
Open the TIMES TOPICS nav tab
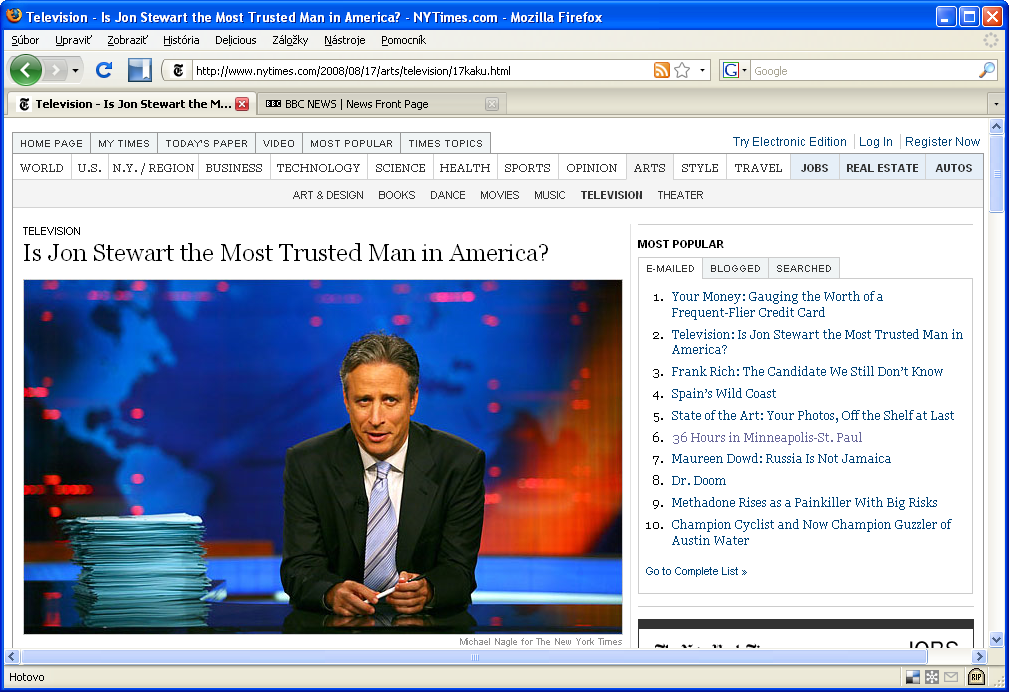[x=445, y=144]
